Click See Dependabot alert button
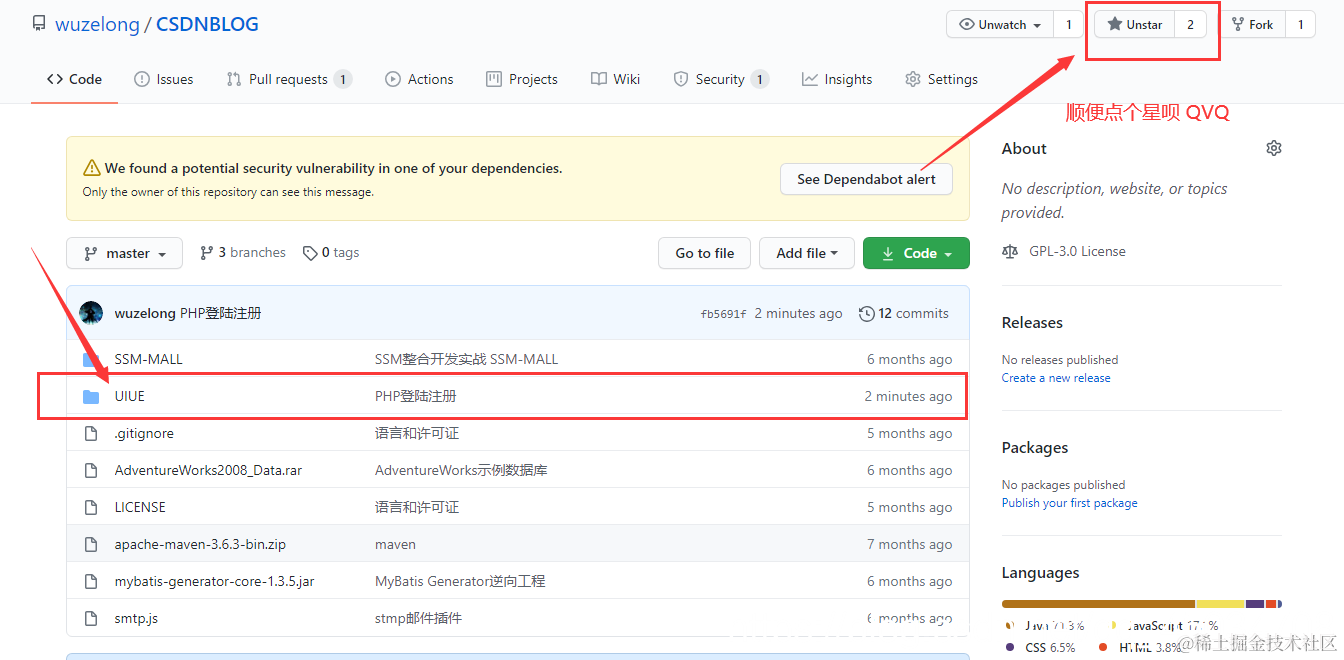This screenshot has height=660, width=1344. click(x=866, y=179)
